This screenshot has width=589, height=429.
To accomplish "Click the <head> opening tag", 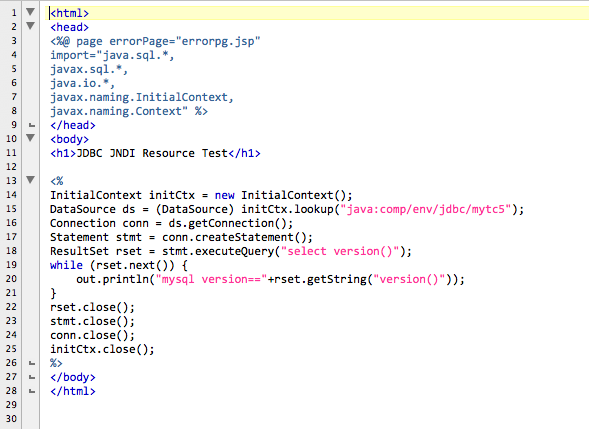I will click(69, 27).
